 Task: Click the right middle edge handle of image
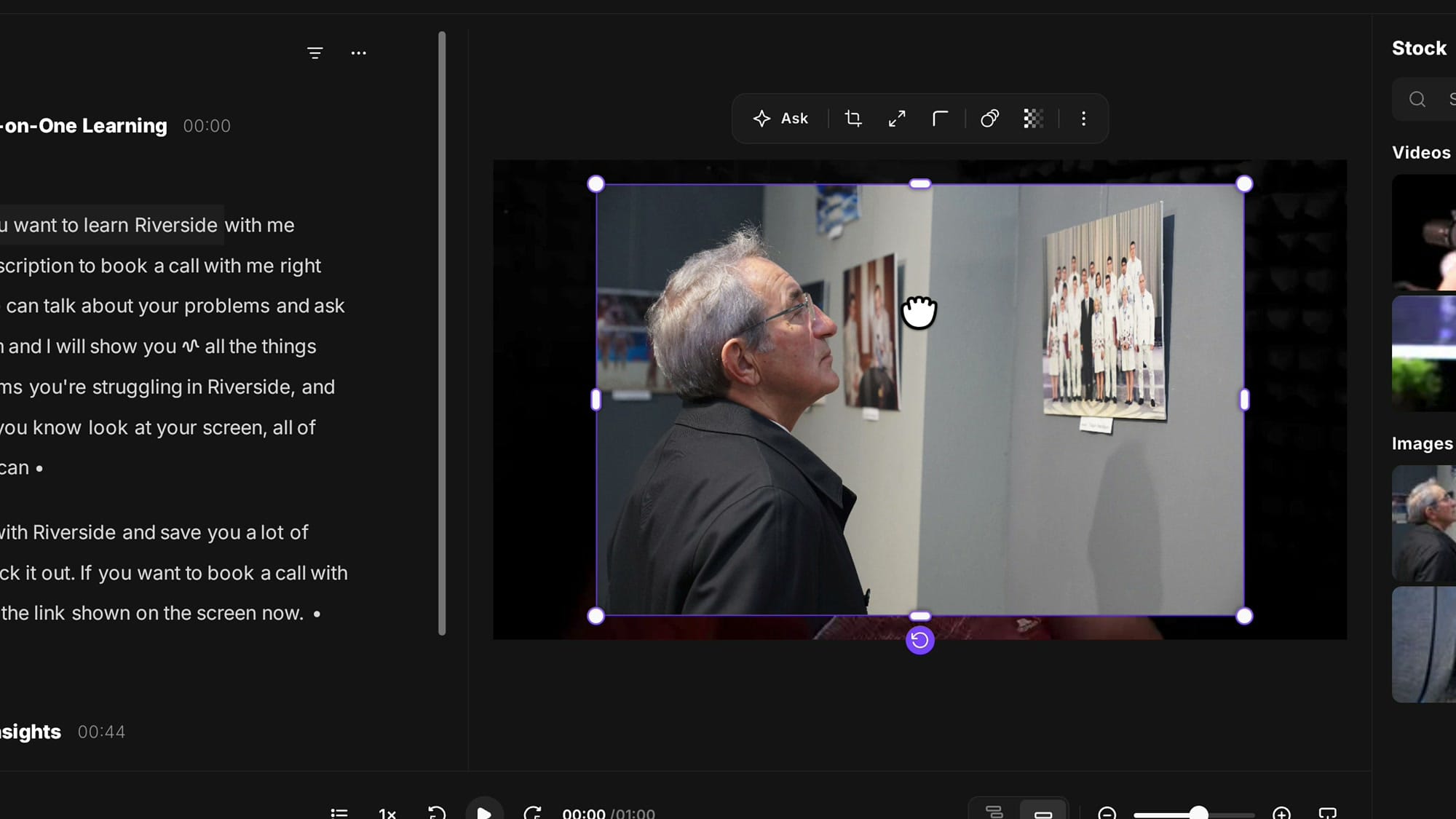click(1244, 400)
